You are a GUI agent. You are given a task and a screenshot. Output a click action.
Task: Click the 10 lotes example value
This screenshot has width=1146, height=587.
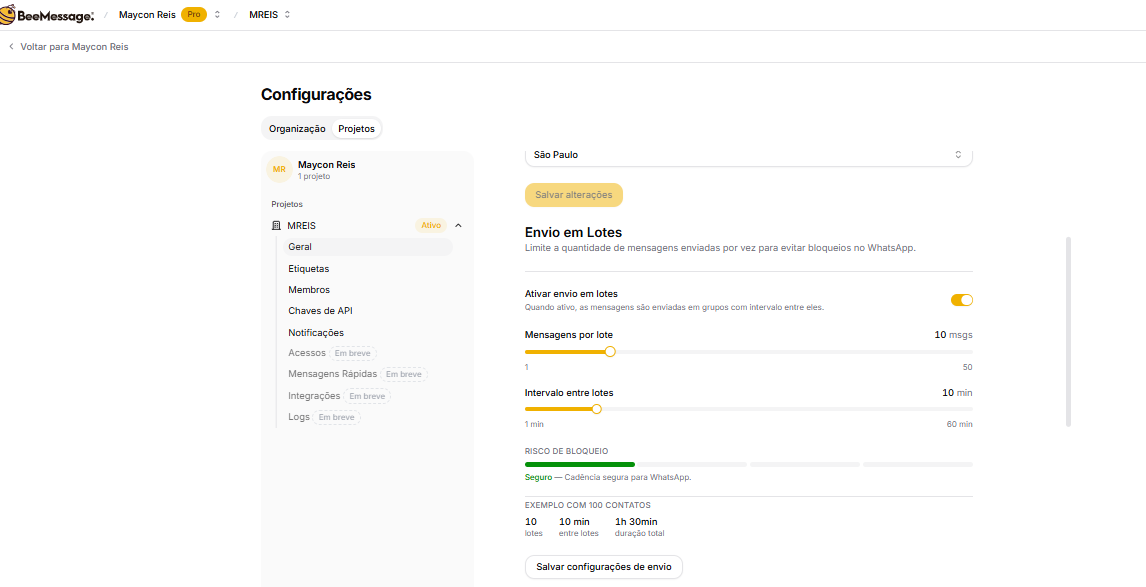[531, 522]
